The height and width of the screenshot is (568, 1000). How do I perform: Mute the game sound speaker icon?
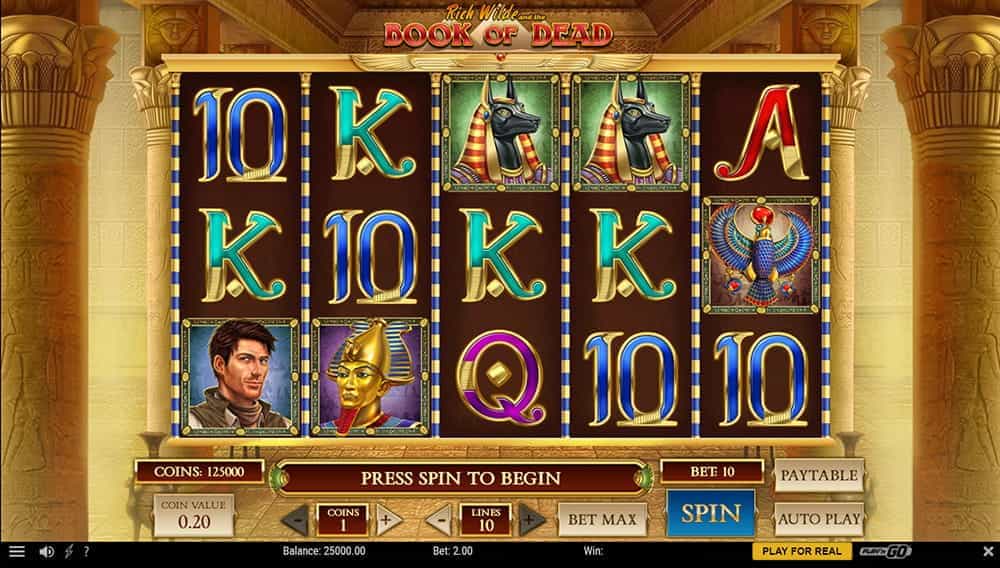[x=47, y=551]
